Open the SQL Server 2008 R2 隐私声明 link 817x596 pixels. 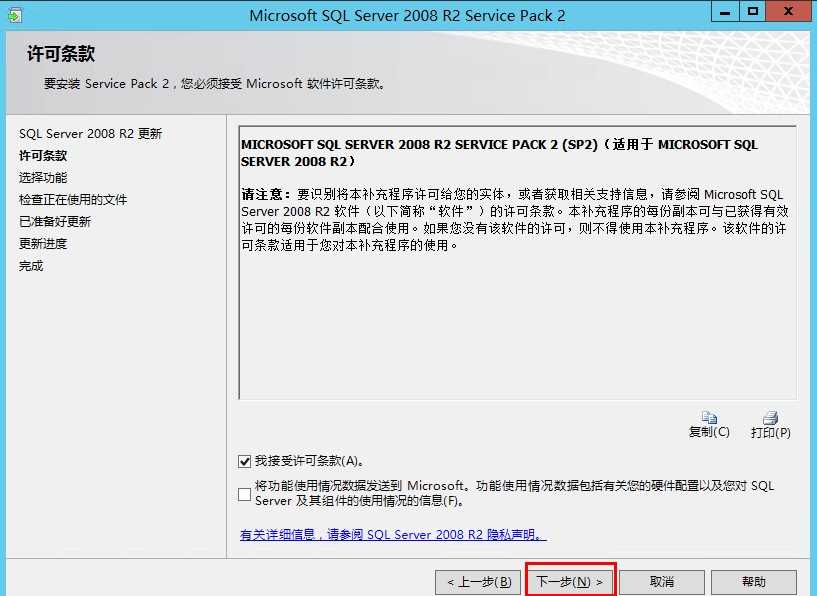(x=393, y=535)
